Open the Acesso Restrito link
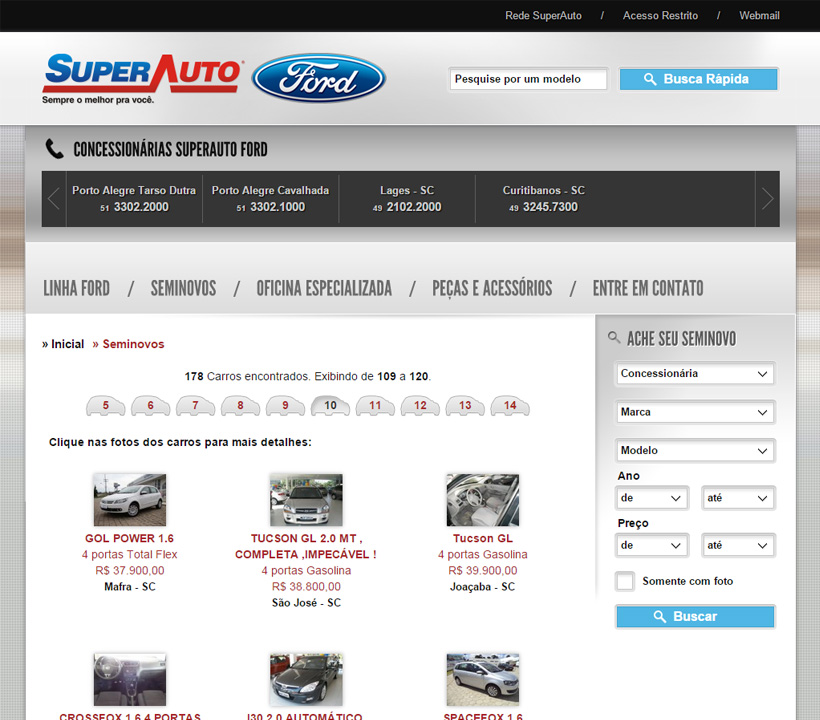 660,16
